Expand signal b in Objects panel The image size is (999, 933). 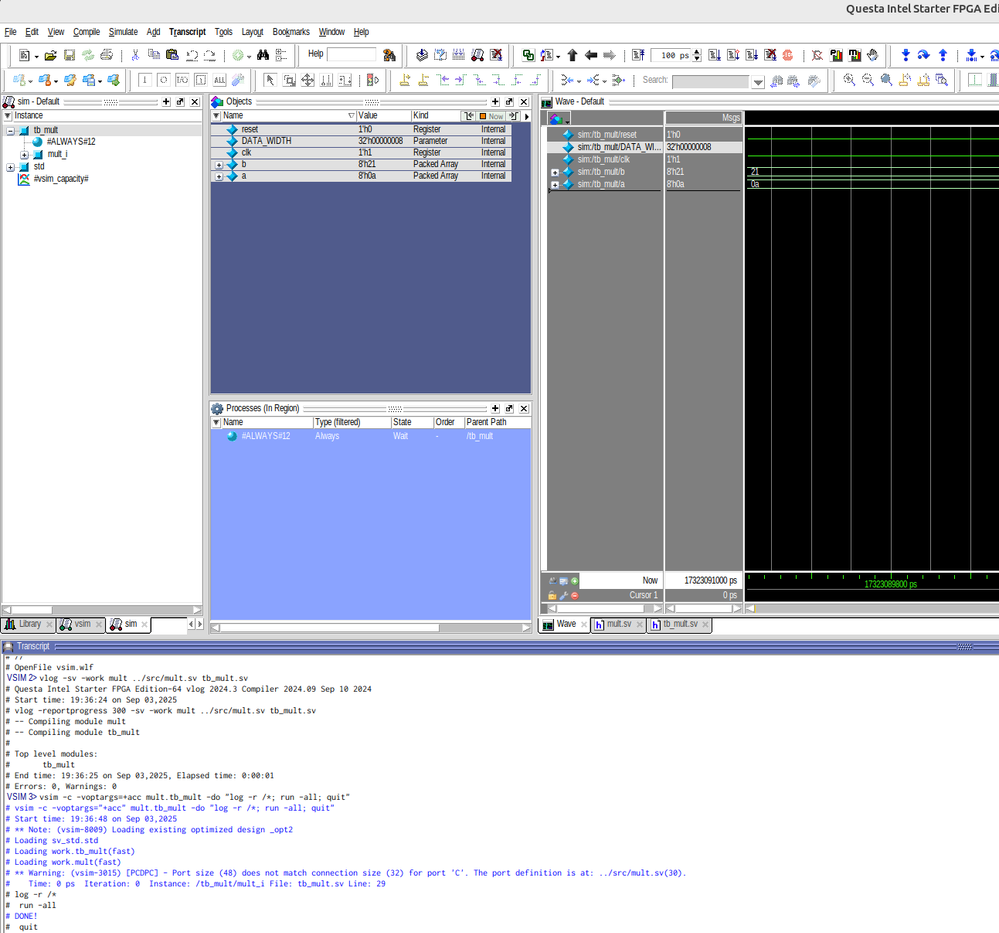tap(219, 164)
